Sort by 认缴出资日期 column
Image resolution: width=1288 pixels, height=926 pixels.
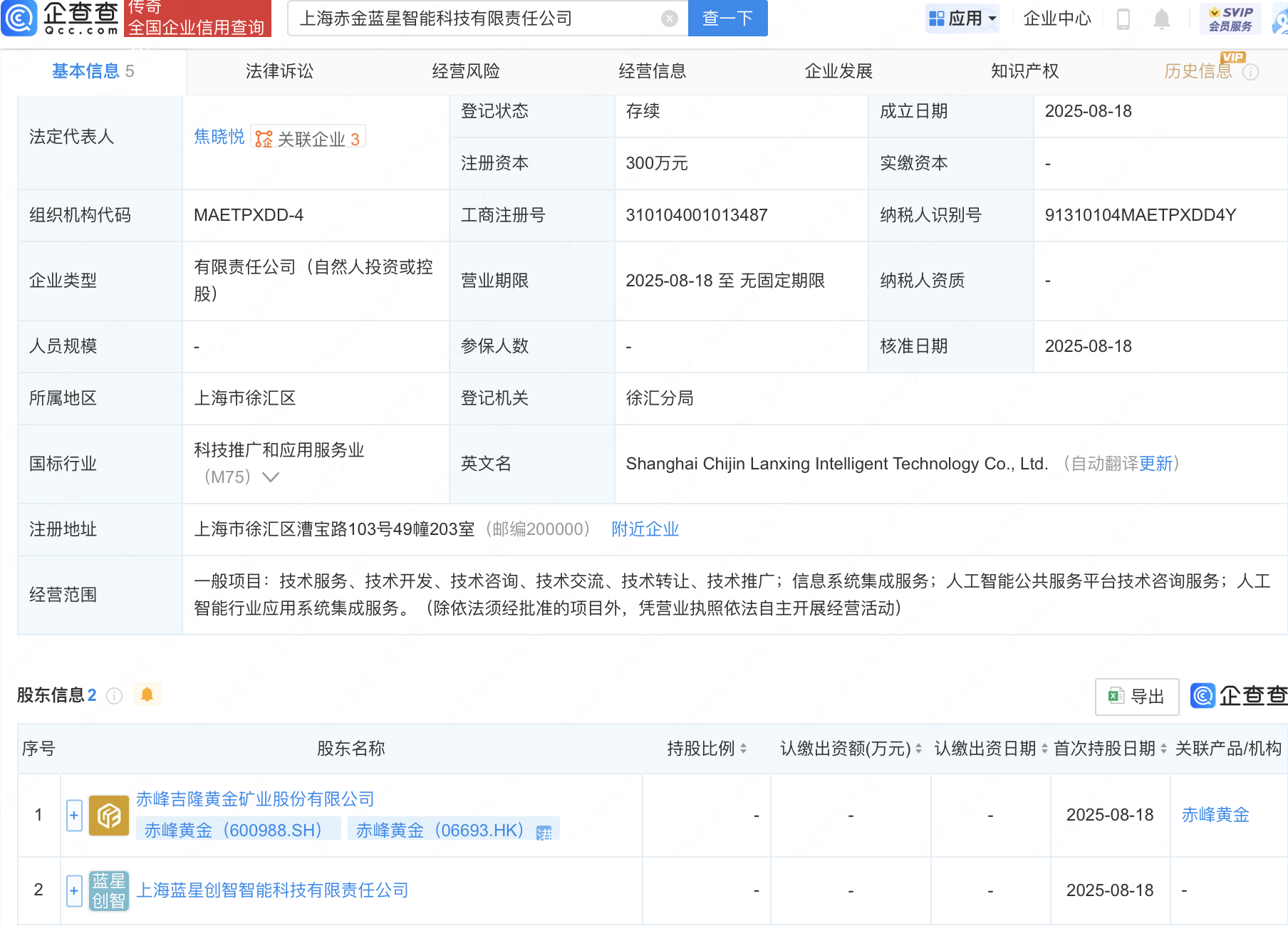pos(1044,749)
